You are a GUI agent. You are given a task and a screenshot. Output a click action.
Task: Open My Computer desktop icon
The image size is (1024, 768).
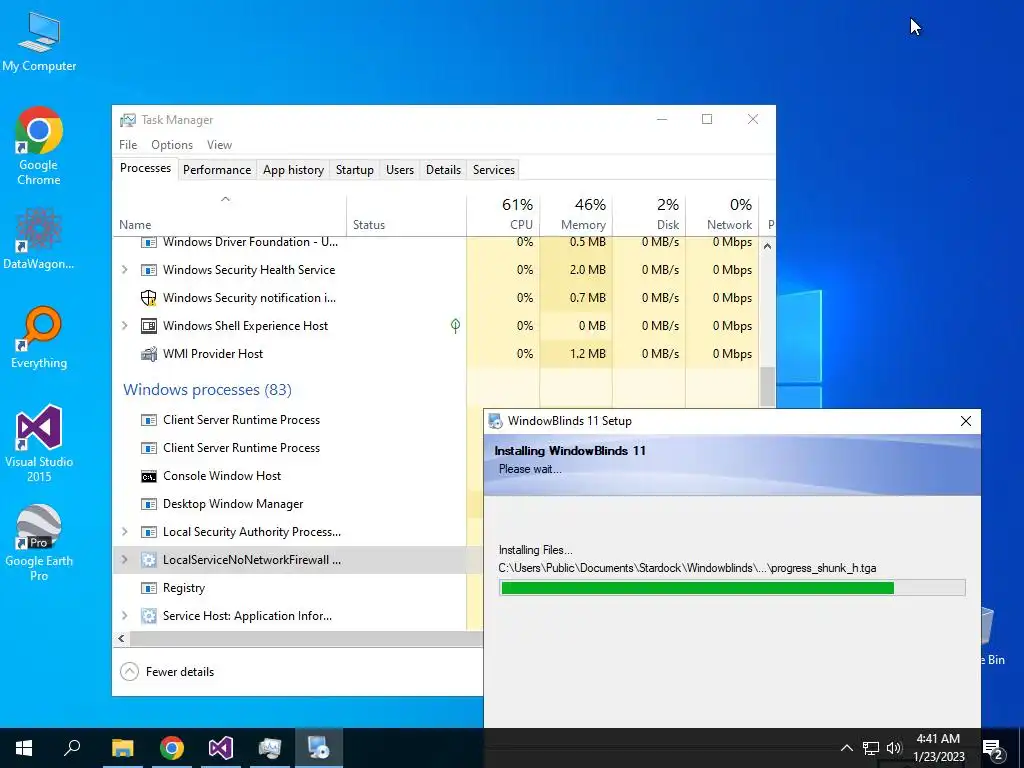pos(39,40)
